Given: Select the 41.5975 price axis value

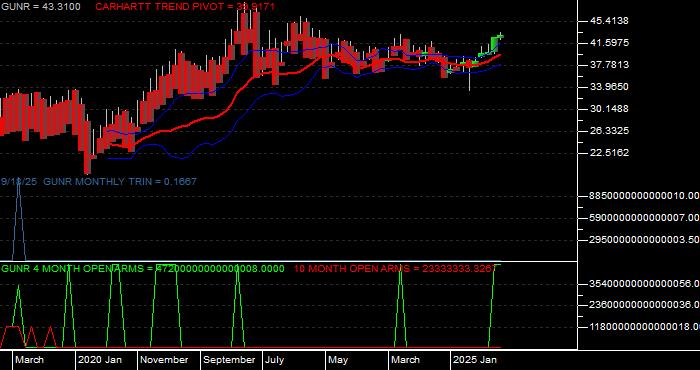Looking at the screenshot, I should (x=609, y=42).
